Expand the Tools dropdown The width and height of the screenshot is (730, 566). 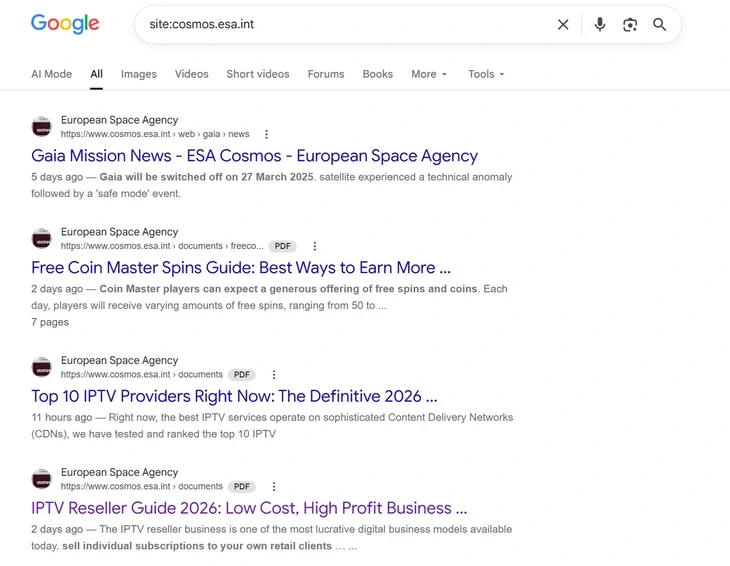486,74
